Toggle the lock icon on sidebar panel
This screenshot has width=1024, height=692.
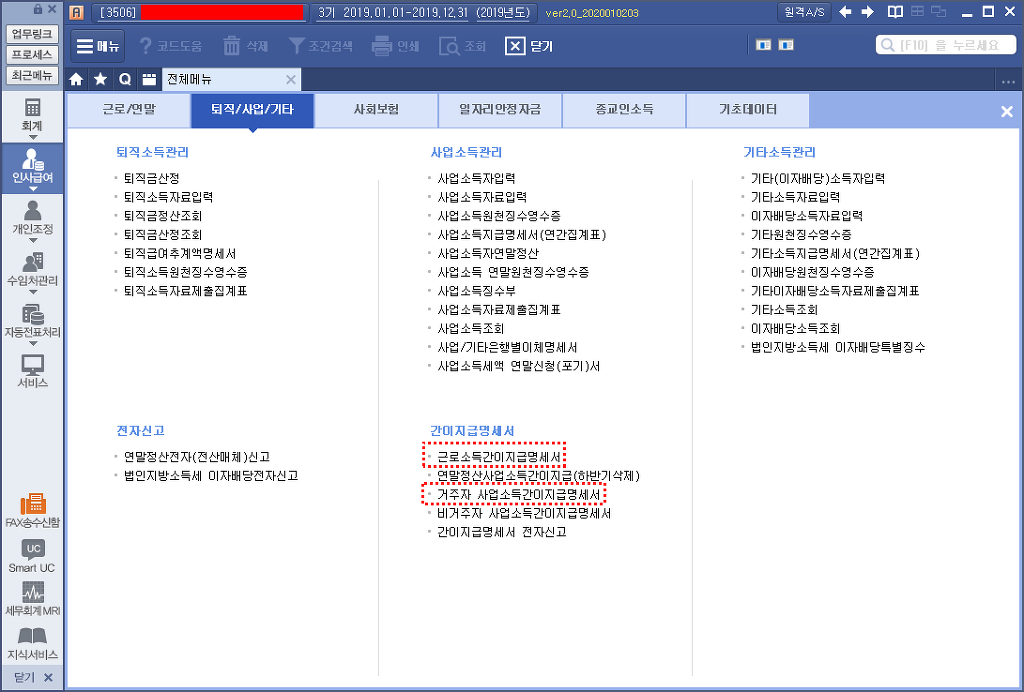[x=37, y=9]
